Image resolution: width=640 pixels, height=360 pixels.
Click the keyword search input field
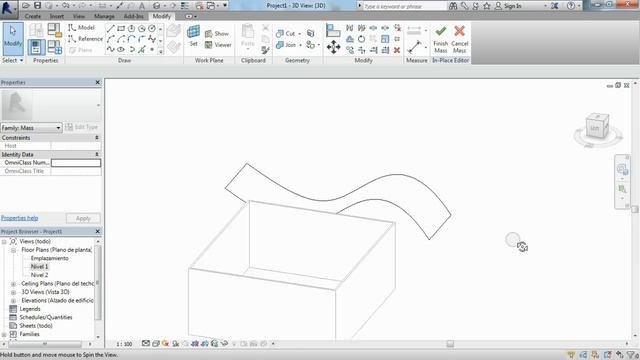[x=405, y=6]
